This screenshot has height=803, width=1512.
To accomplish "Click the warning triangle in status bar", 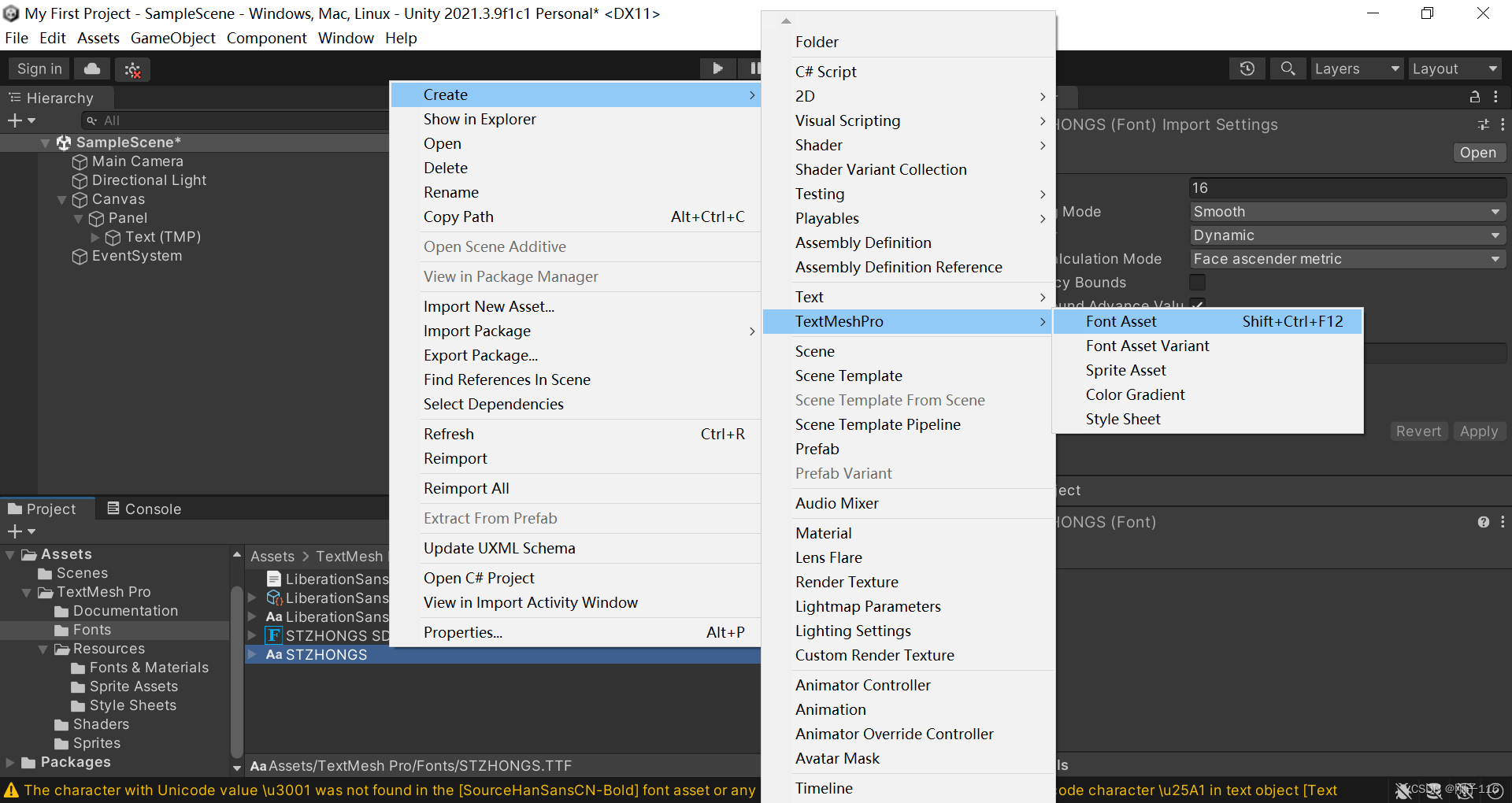I will [x=11, y=790].
